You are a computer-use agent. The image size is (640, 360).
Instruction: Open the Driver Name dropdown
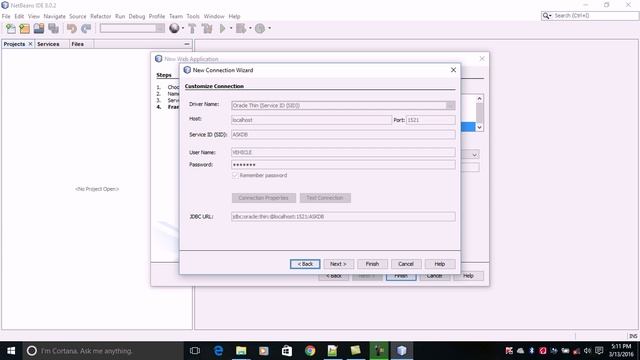pyautogui.click(x=450, y=105)
